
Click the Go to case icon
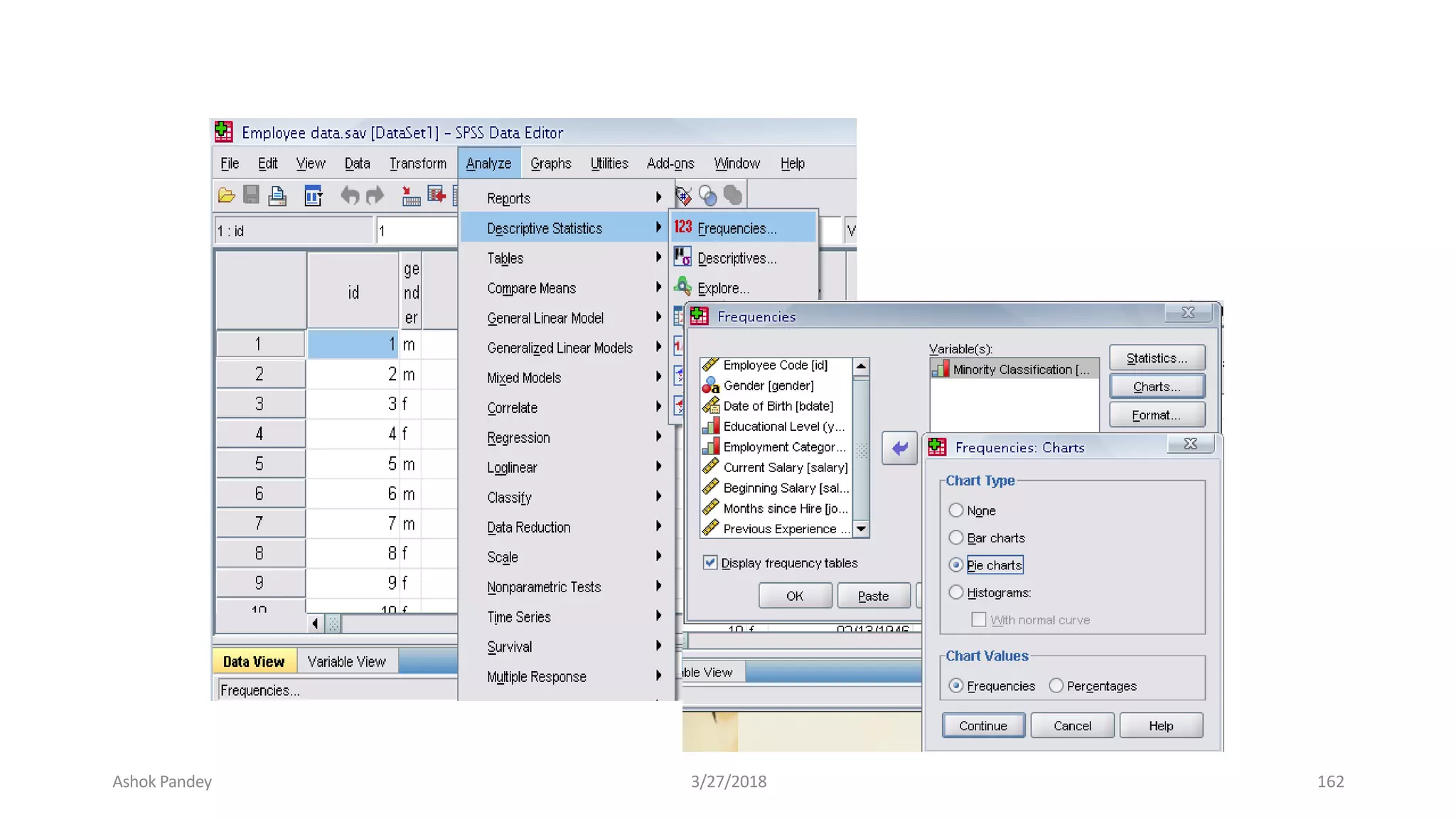(x=410, y=196)
